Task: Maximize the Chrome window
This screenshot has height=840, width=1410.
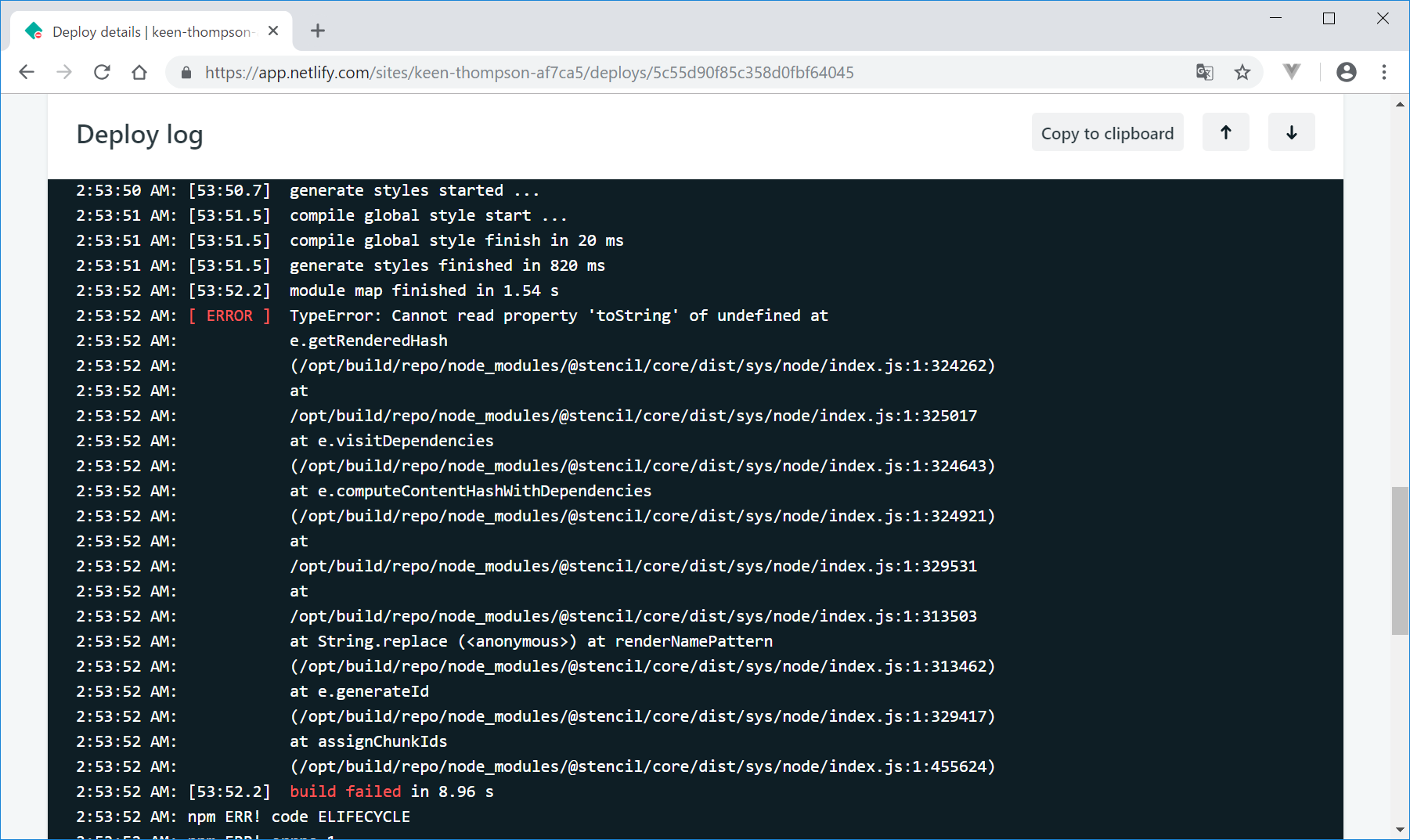Action: pos(1329,18)
